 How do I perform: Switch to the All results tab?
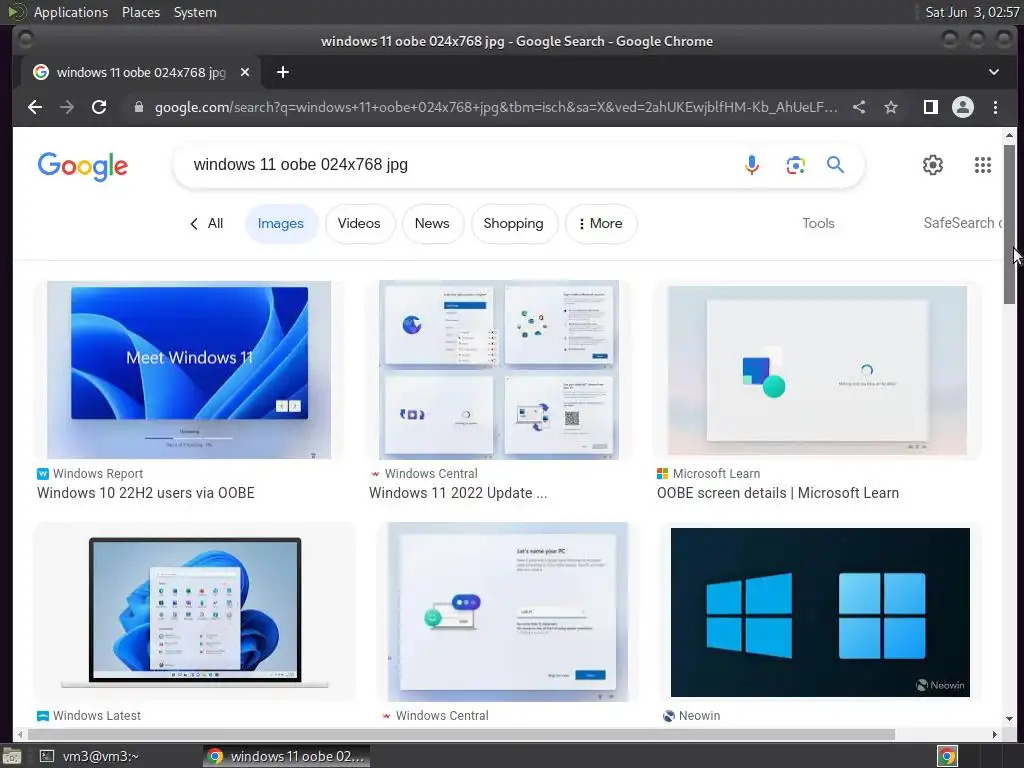[x=206, y=223]
